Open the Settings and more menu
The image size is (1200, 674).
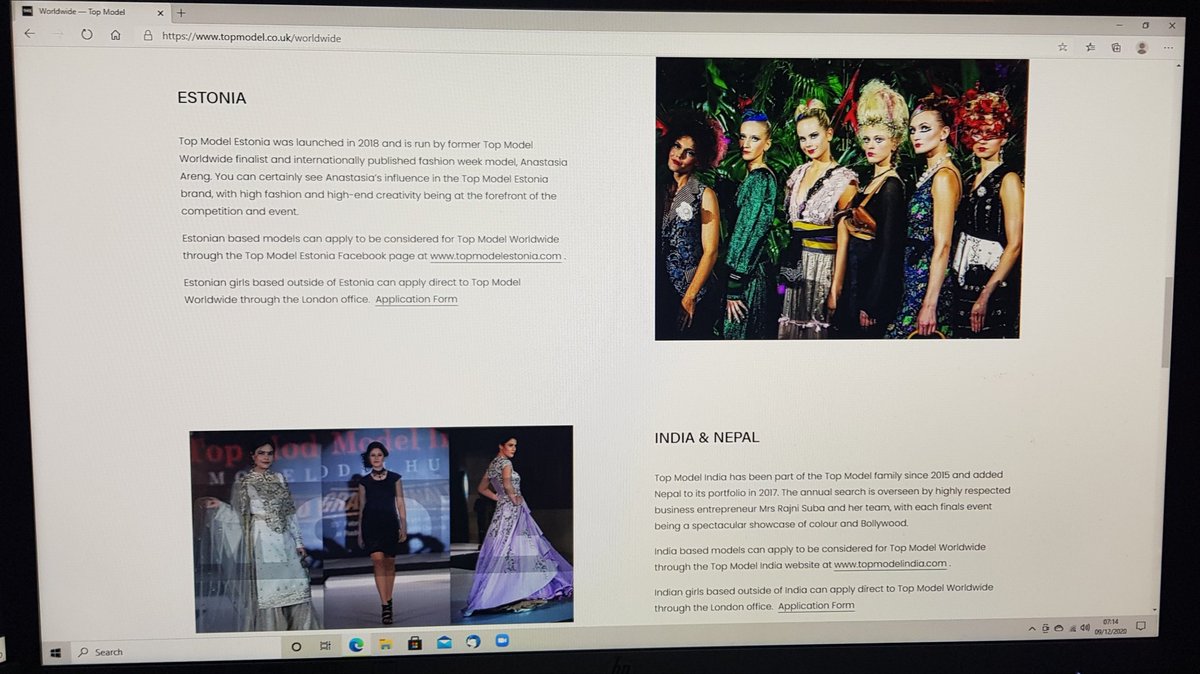click(1168, 47)
